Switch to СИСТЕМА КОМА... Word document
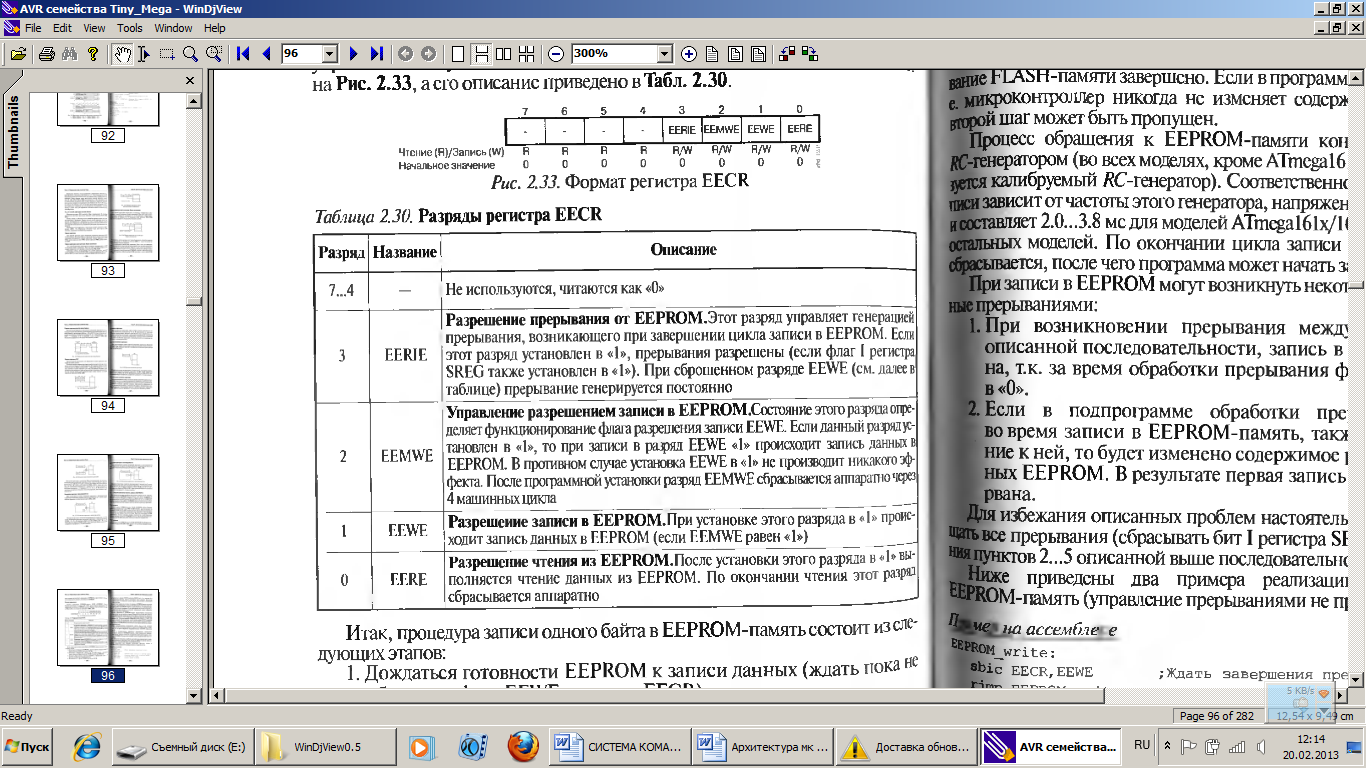 tap(619, 746)
